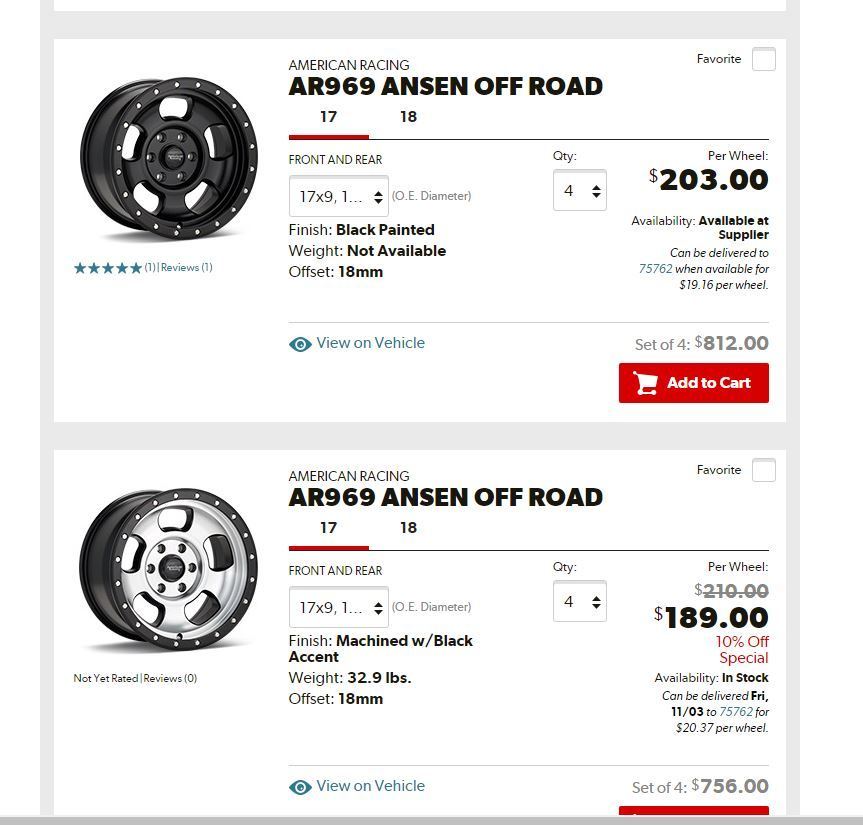The image size is (863, 825).
Task: Select the 18 diameter tab for black wheel
Action: [x=408, y=117]
